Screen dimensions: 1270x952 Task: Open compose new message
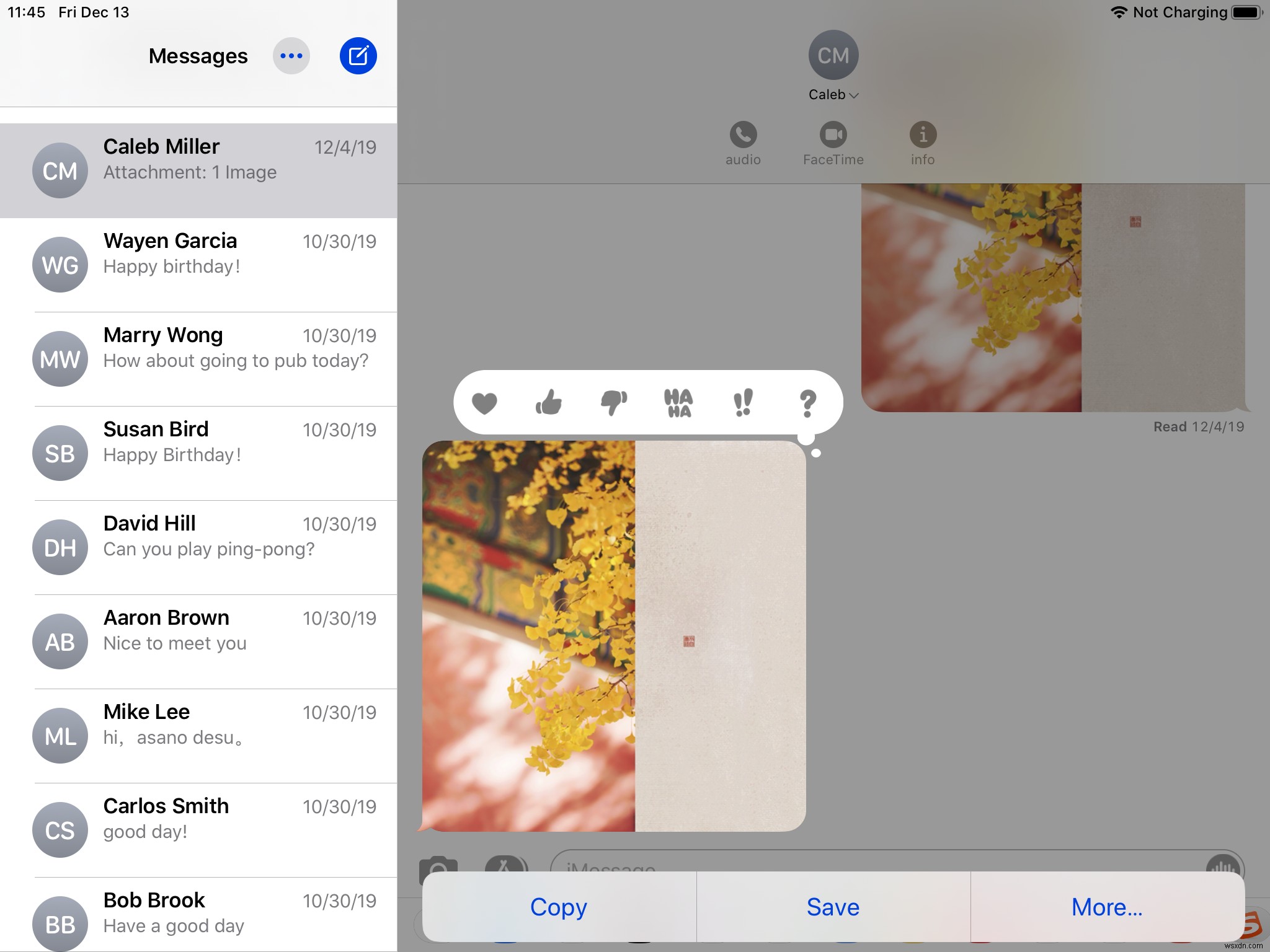[358, 55]
